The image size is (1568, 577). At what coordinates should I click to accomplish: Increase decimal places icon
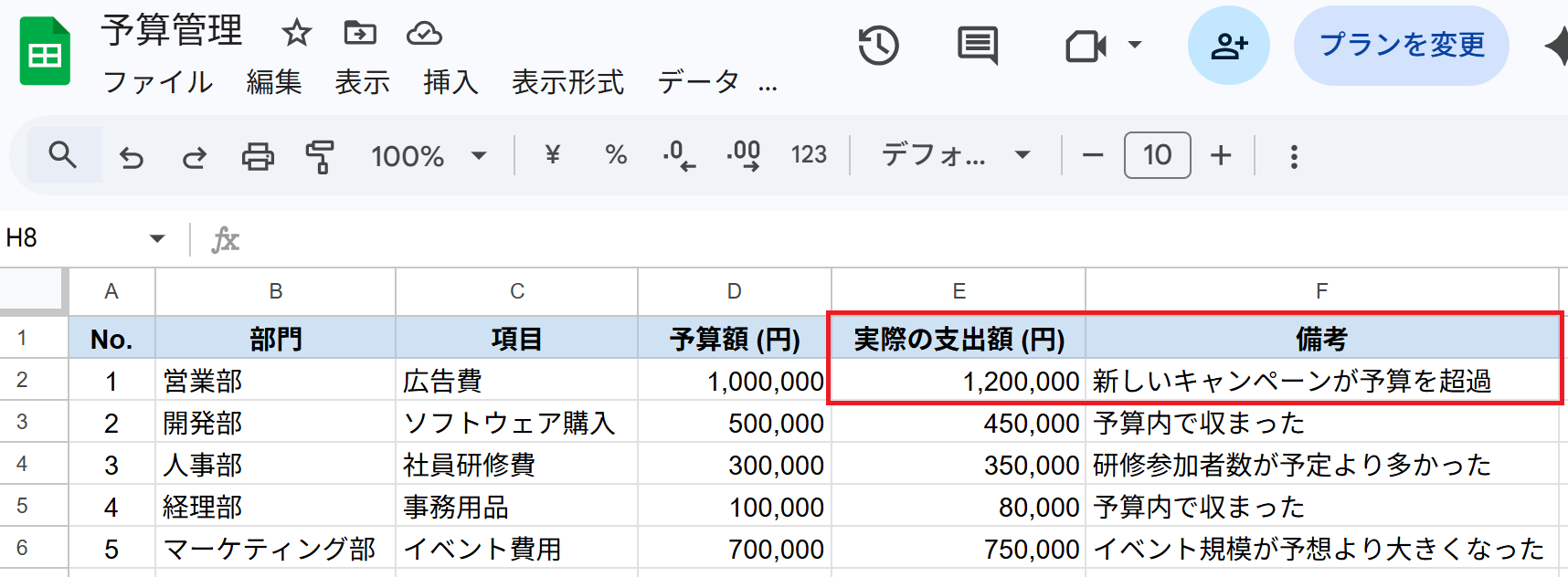coord(744,156)
